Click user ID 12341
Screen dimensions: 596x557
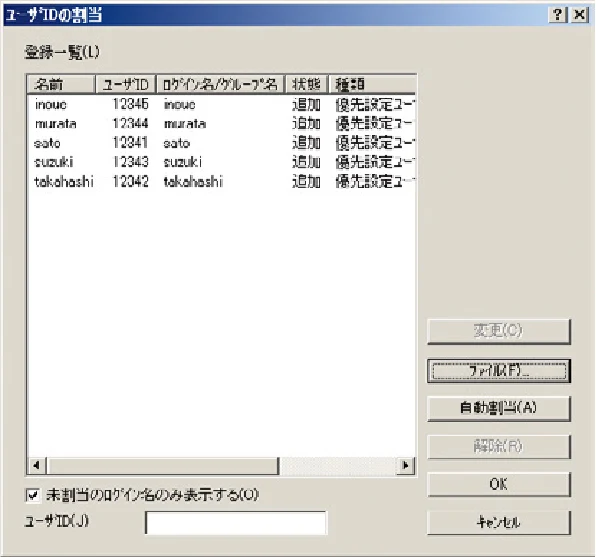(x=131, y=143)
